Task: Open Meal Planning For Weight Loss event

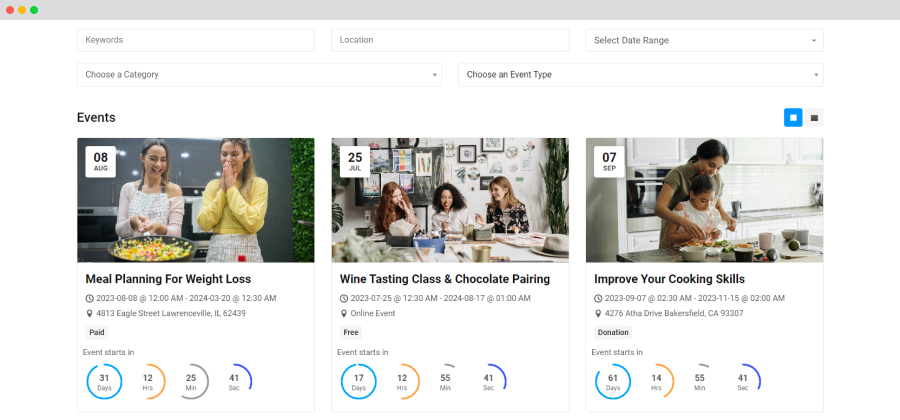Action: [x=168, y=279]
